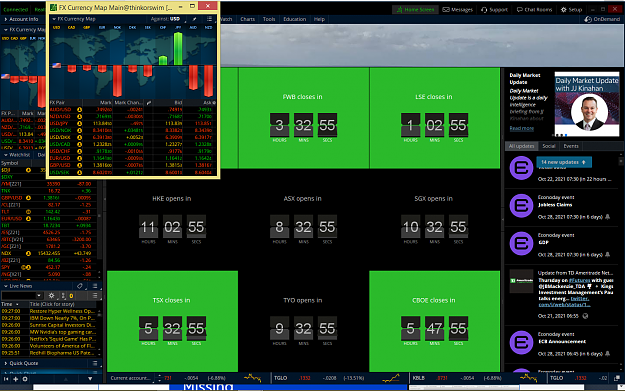Collapse the Live News gadget

coord(6,286)
